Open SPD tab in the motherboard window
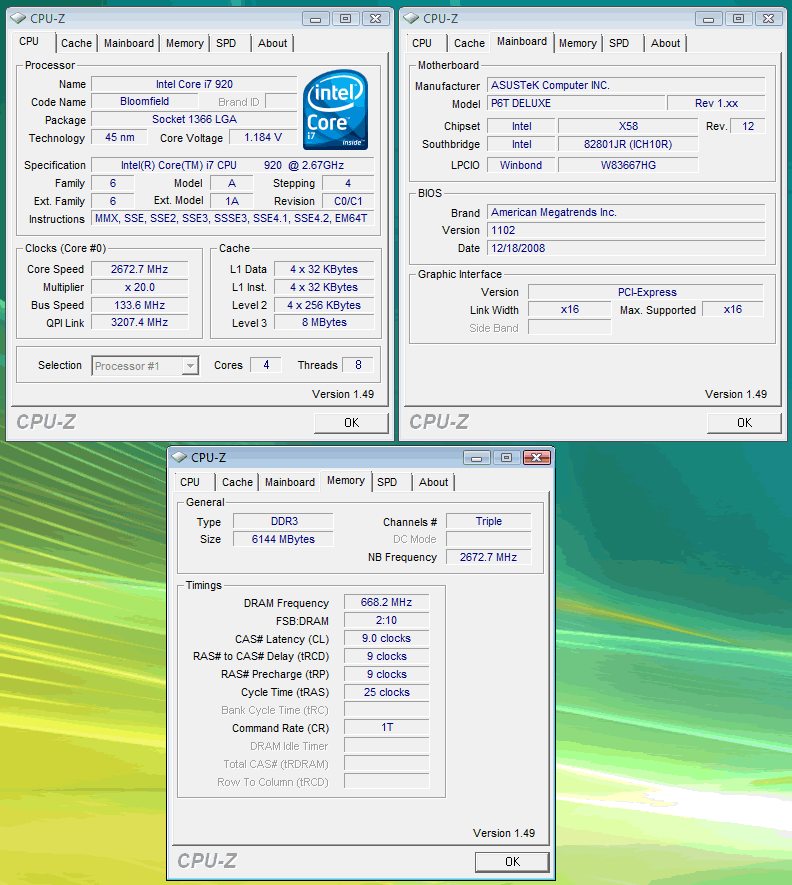Screen dimensions: 792x885 [619, 43]
